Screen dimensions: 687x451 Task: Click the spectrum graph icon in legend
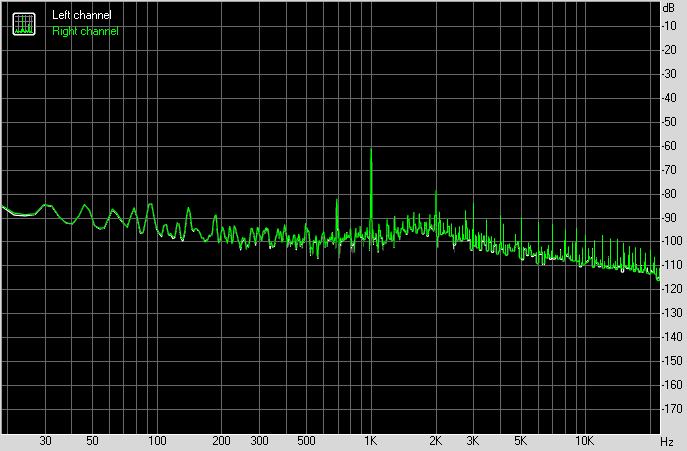pyautogui.click(x=24, y=24)
